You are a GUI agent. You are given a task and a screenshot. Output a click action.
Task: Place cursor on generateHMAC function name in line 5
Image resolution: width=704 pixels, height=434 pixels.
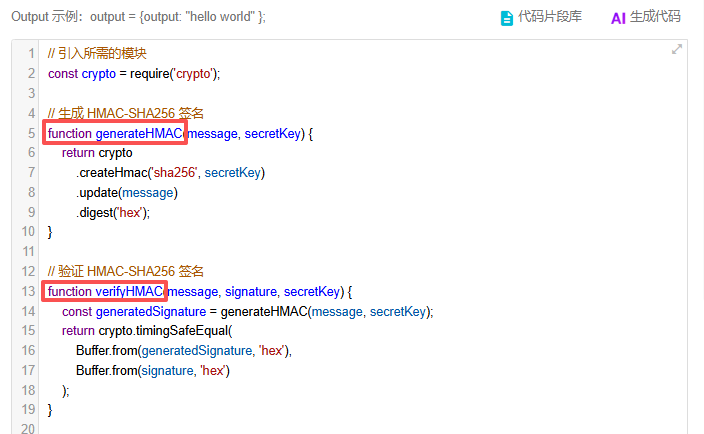(138, 133)
